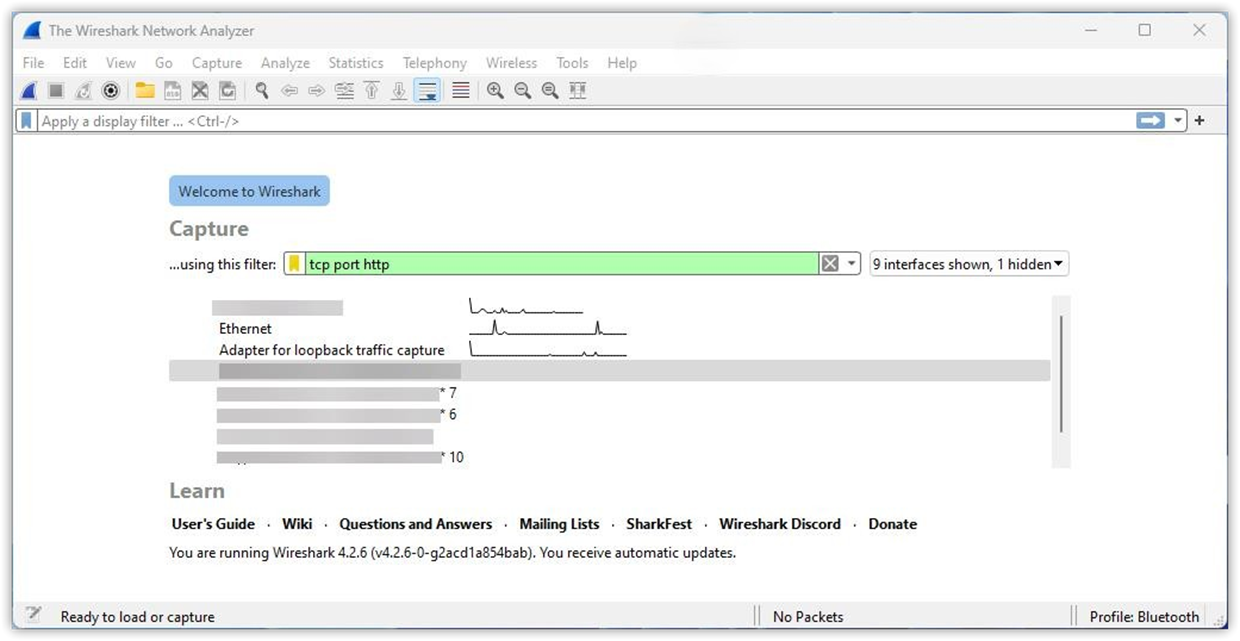Open the User's Guide link
Viewport: 1240px width, 641px height.
tap(213, 524)
